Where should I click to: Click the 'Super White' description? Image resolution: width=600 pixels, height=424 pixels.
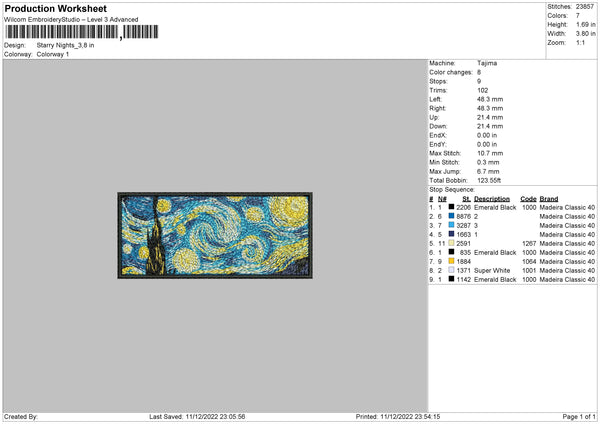click(x=492, y=271)
